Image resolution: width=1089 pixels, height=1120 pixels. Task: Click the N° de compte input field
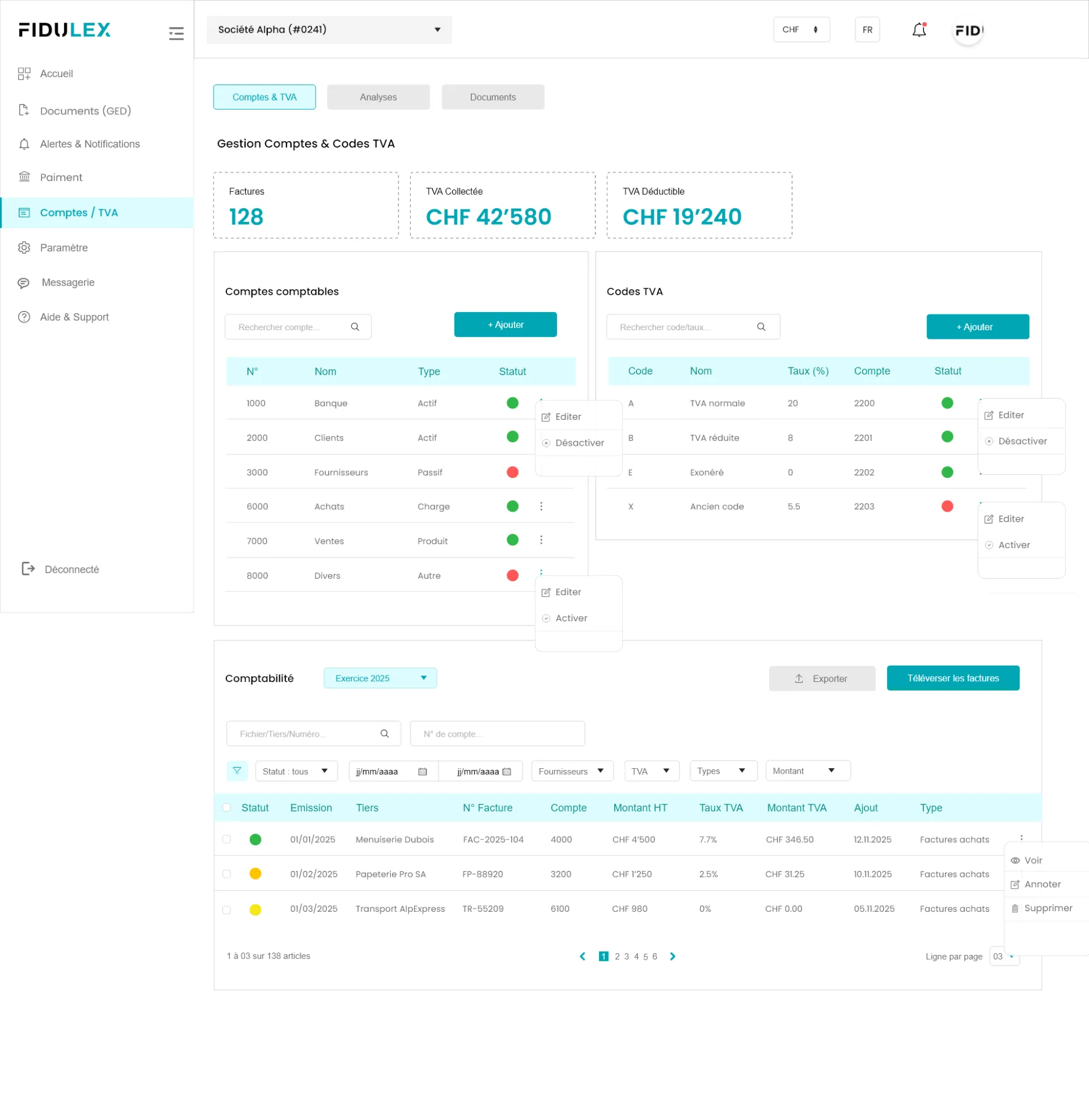(x=497, y=733)
